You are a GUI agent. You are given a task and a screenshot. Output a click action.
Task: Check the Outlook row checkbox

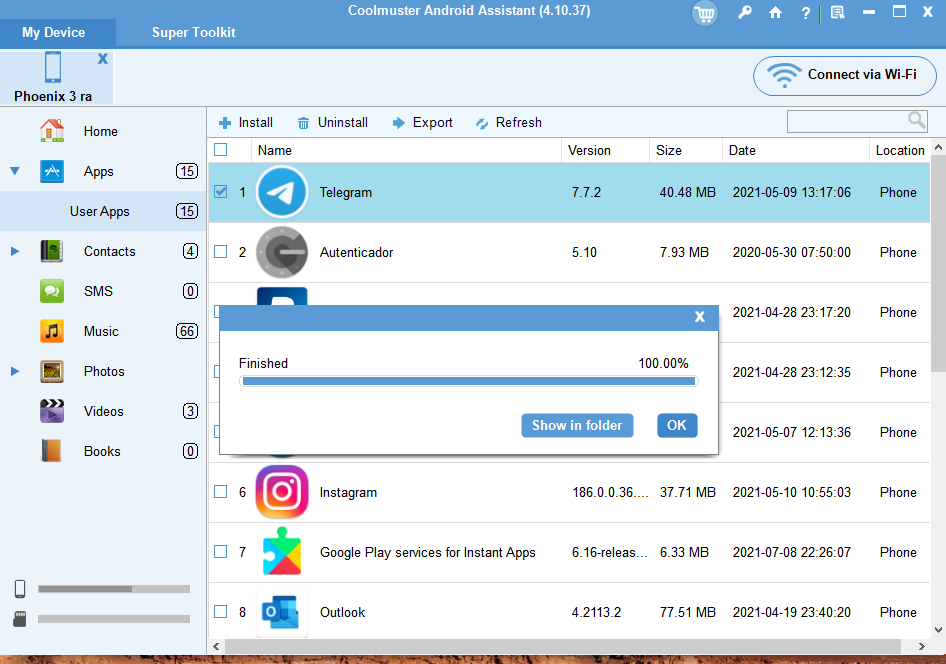[x=221, y=612]
